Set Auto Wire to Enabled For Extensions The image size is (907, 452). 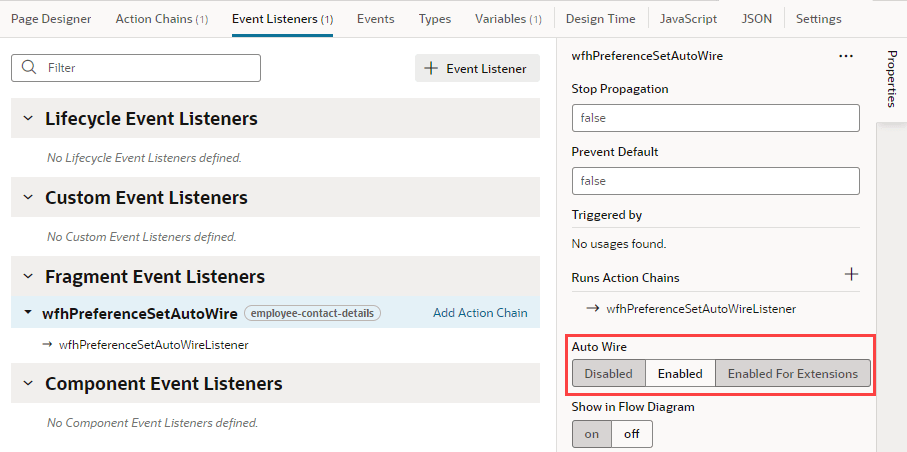tap(792, 373)
